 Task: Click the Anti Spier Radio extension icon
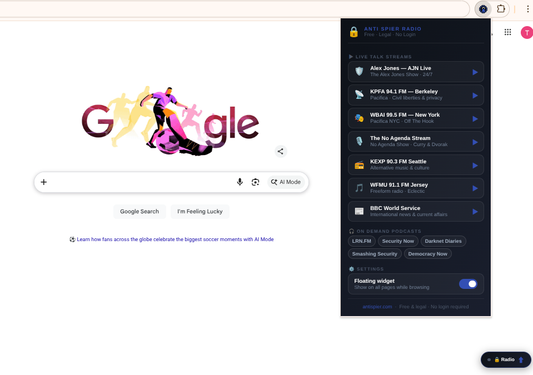pyautogui.click(x=483, y=9)
